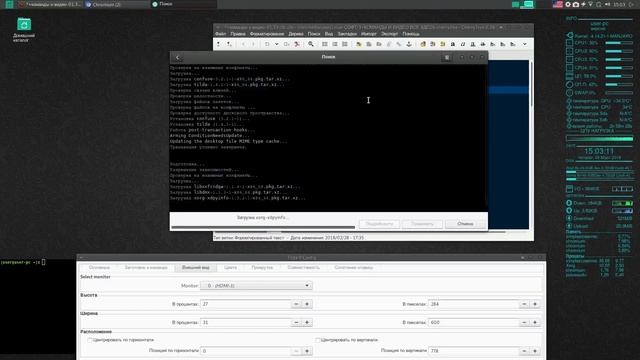Viewport: 640px width, 360px height.
Task: Go forward to next node in CherryTree
Action: [x=253, y=44]
